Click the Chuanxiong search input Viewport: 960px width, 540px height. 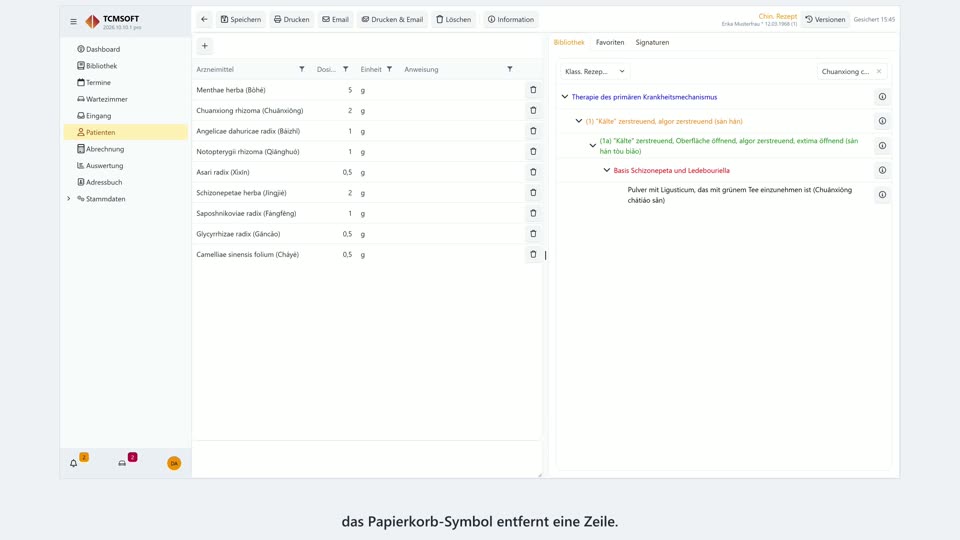click(845, 72)
